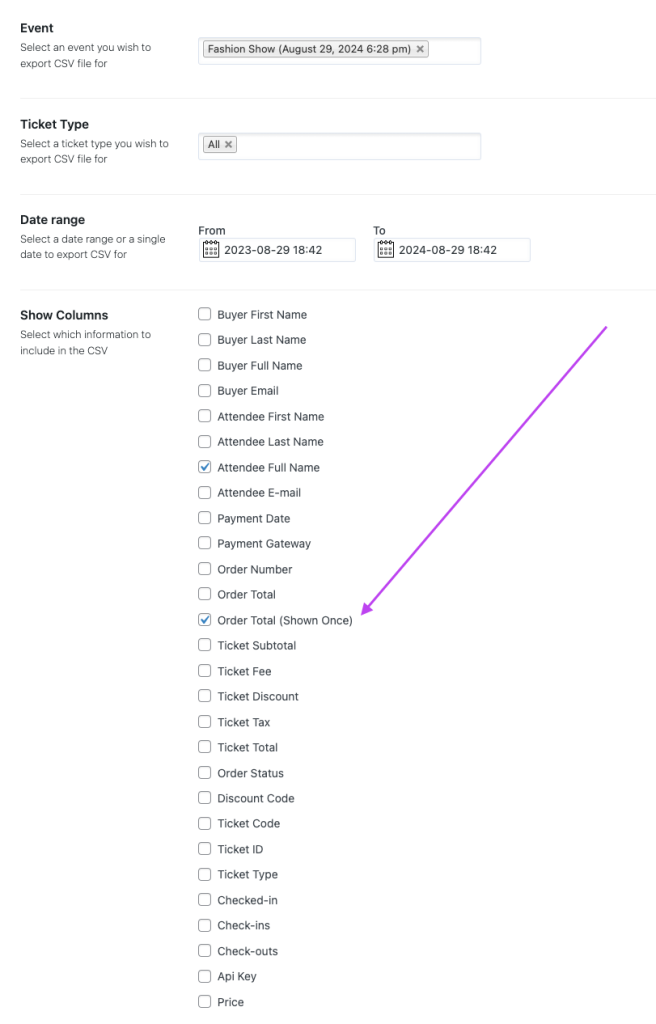
Task: Click the calendar icon in the From date field
Action: [211, 250]
